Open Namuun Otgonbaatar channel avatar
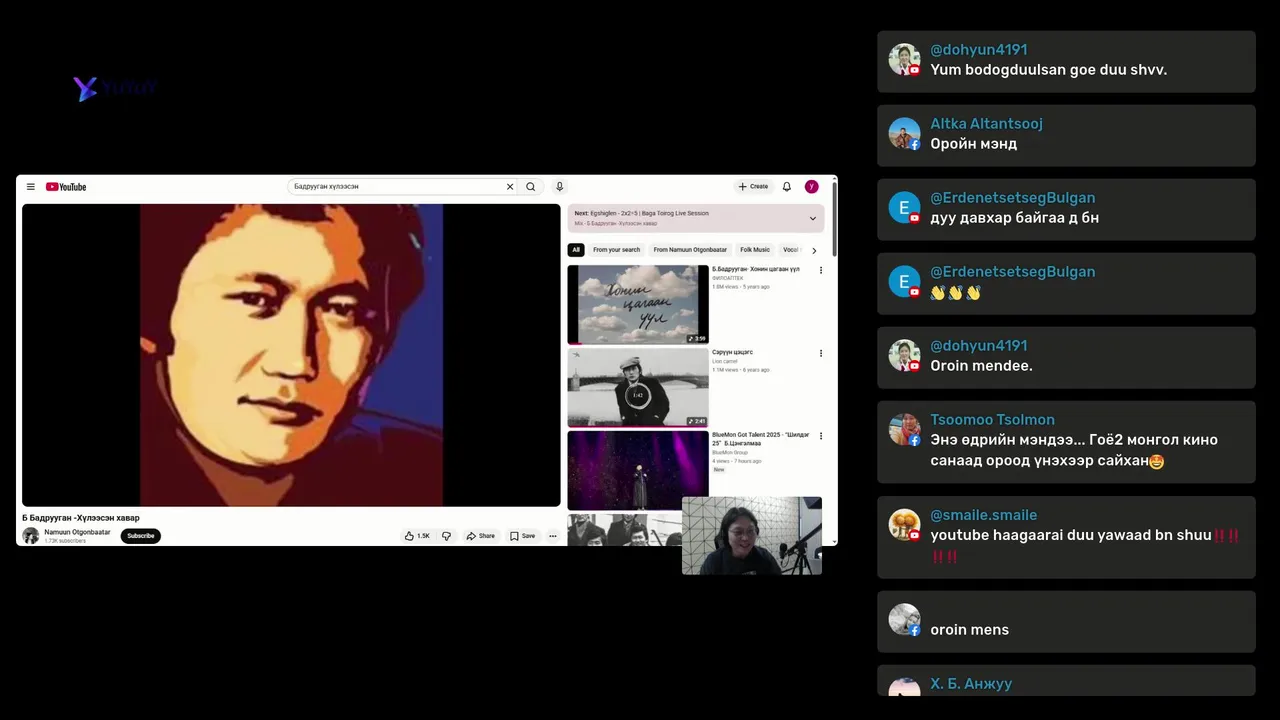This screenshot has width=1280, height=720. tap(31, 536)
